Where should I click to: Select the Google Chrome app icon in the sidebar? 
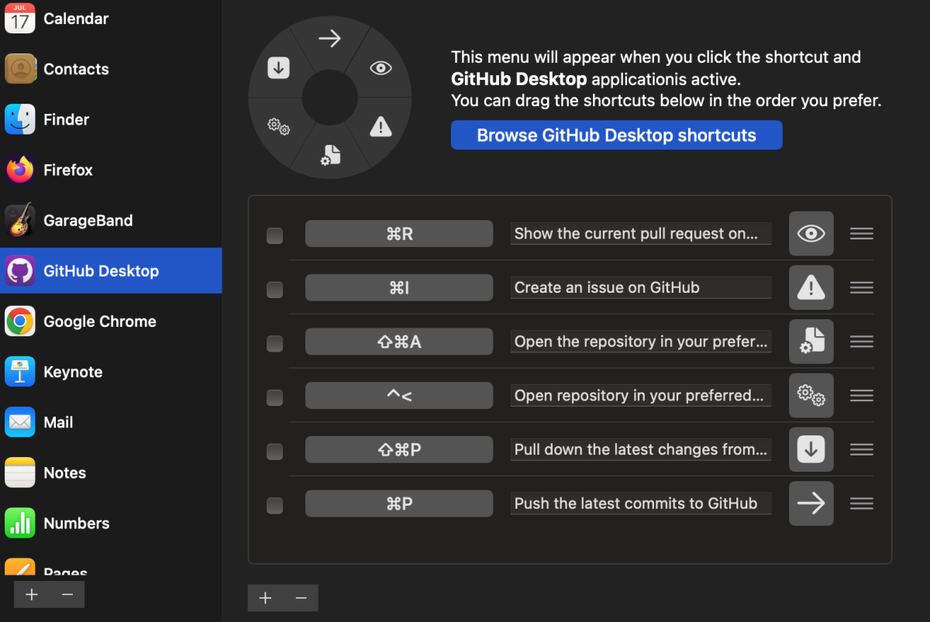(20, 321)
